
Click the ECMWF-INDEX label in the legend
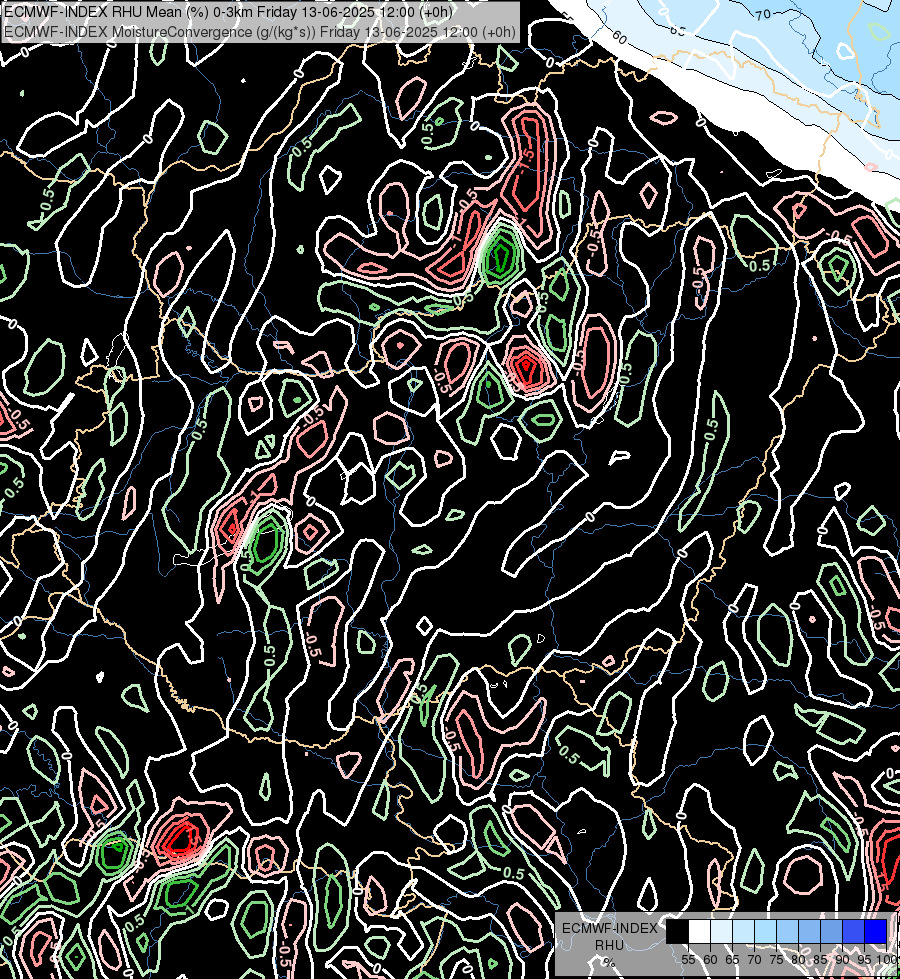[610, 928]
